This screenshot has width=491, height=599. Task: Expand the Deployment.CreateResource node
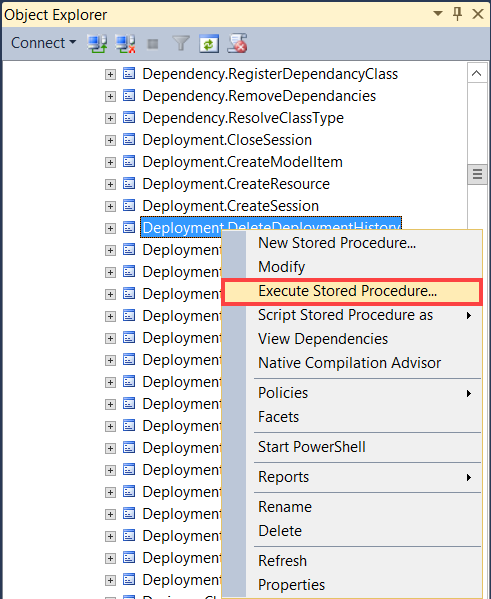(x=110, y=184)
